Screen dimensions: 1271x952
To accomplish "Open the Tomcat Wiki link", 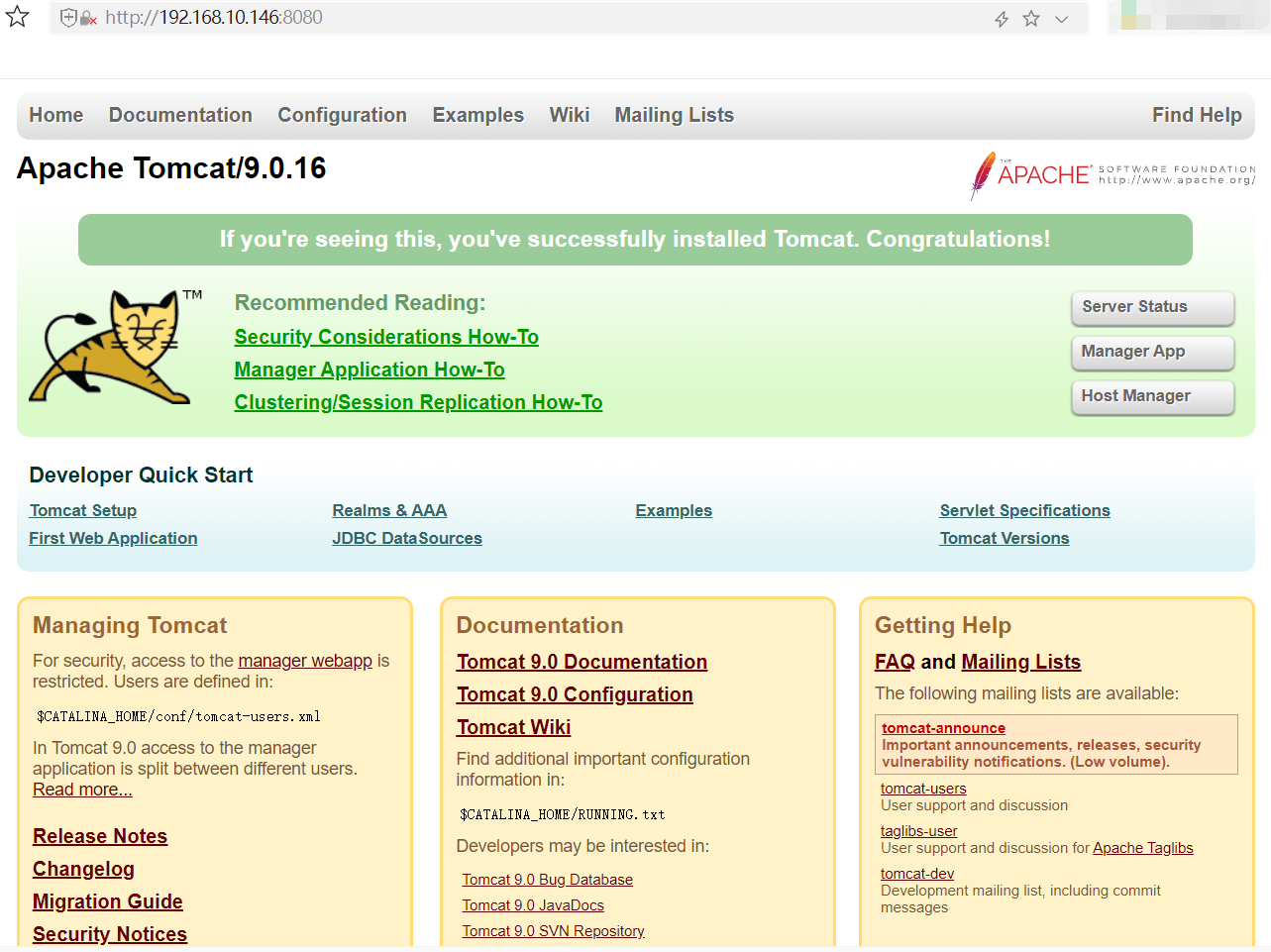I will [x=513, y=727].
